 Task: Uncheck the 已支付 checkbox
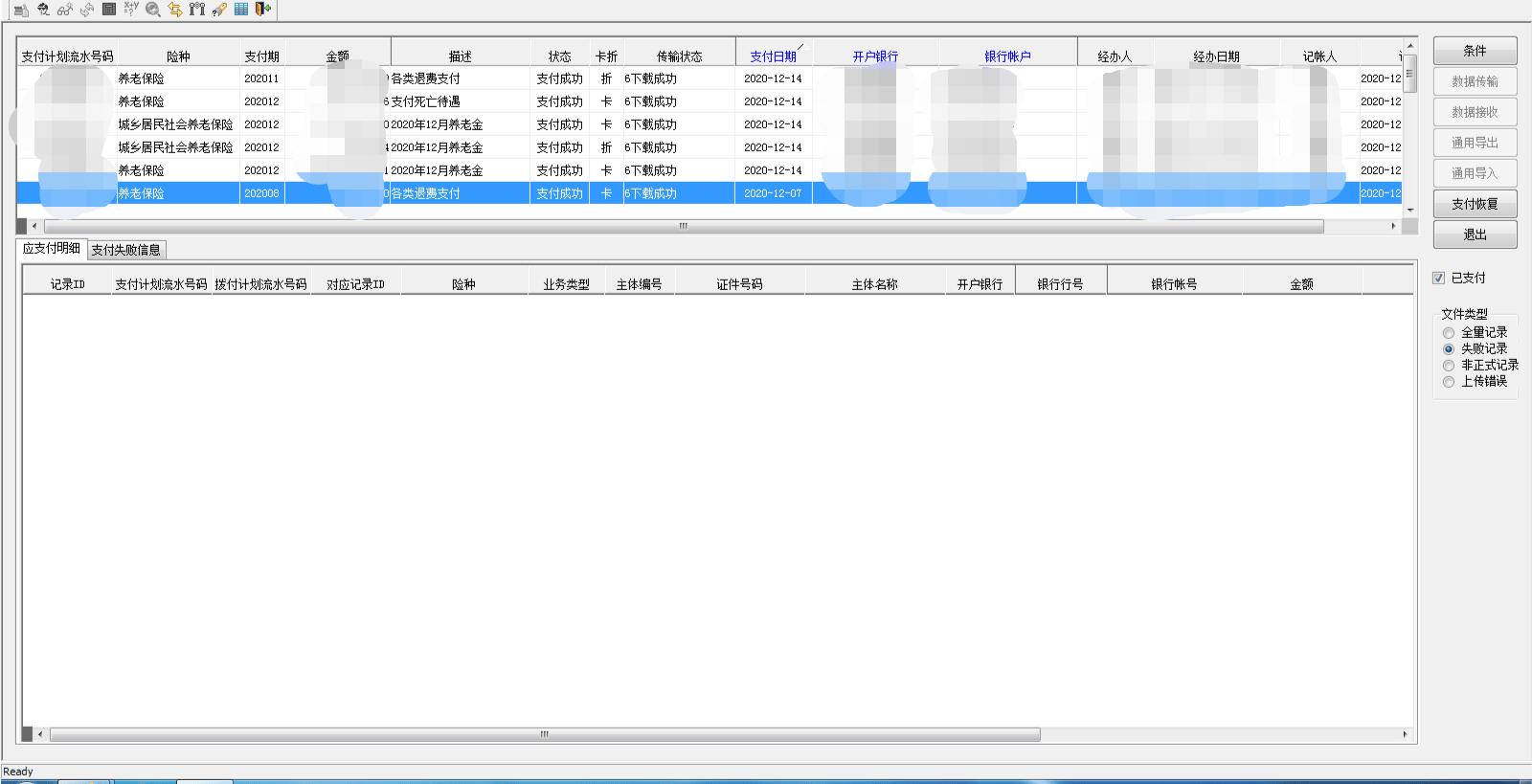click(x=1438, y=278)
